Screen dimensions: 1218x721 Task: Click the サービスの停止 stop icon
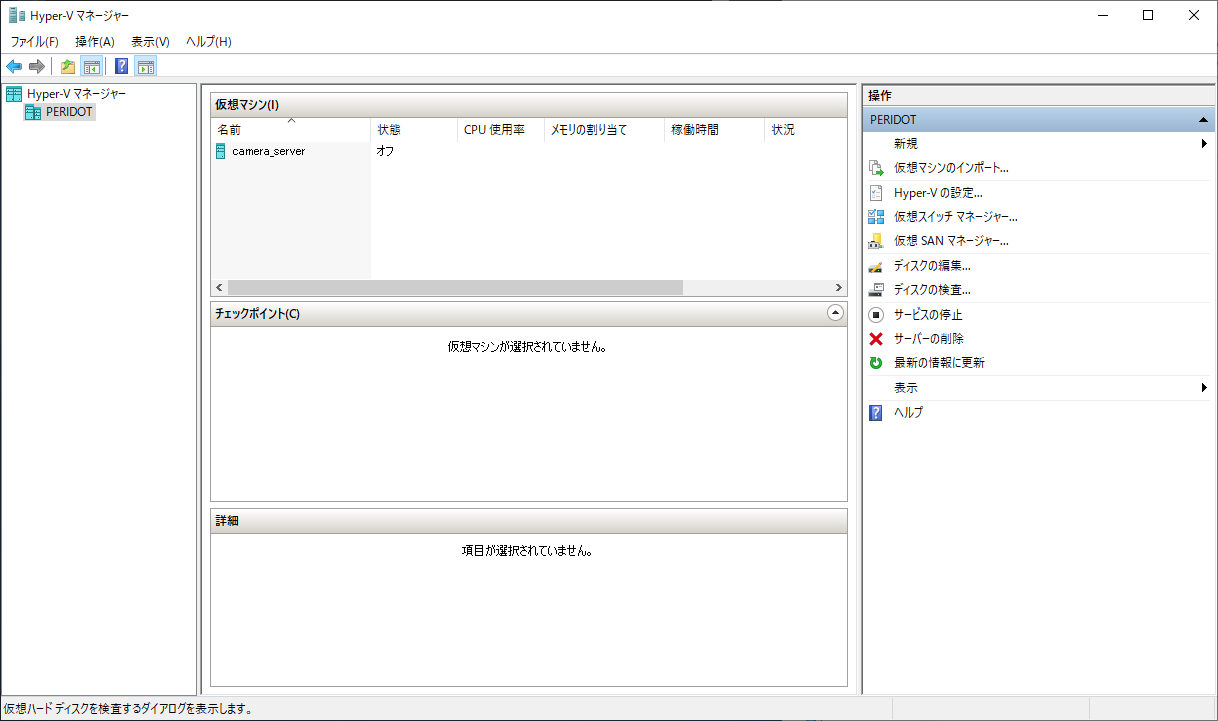pos(876,314)
